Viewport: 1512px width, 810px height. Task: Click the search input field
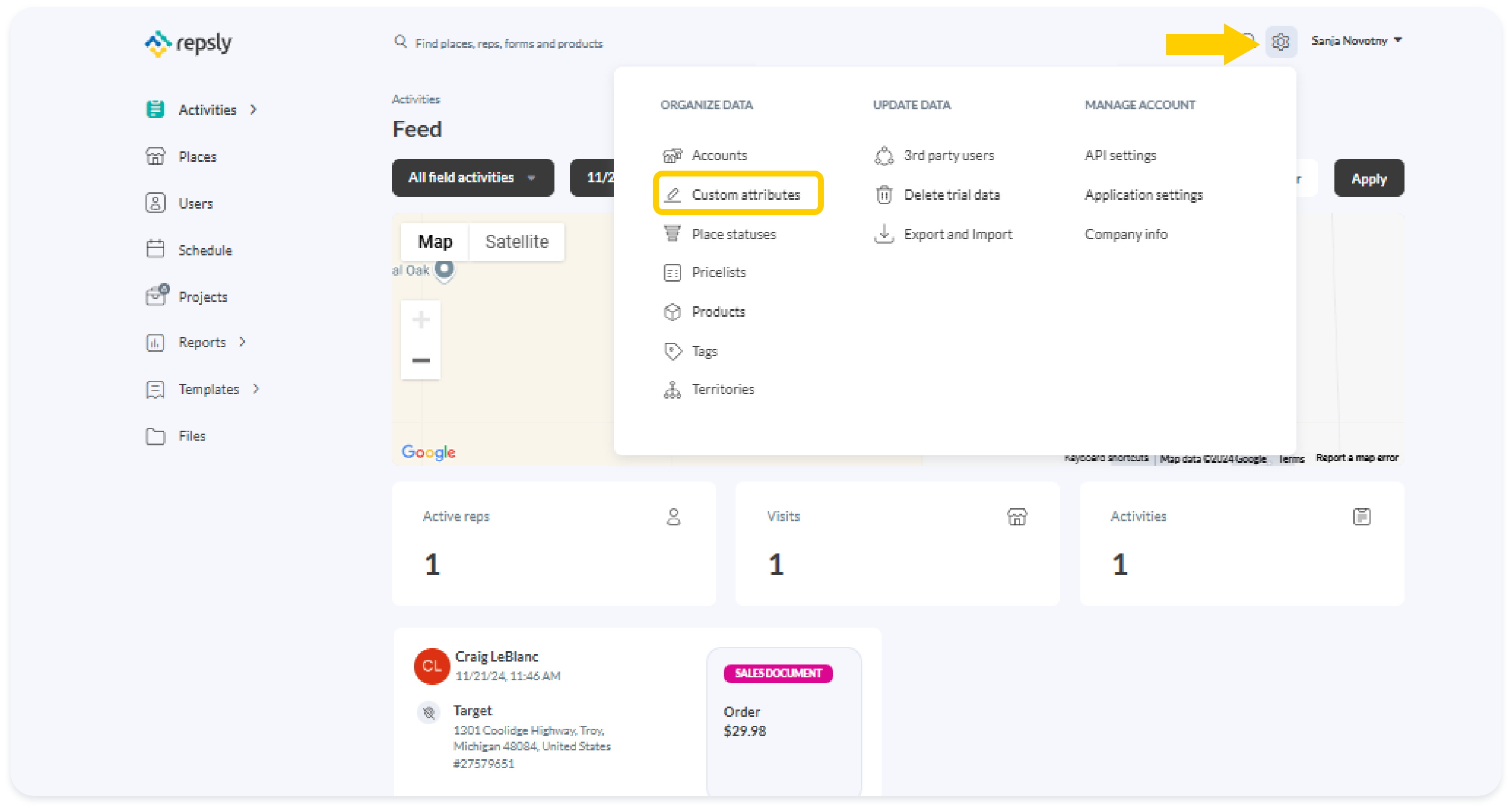click(508, 43)
